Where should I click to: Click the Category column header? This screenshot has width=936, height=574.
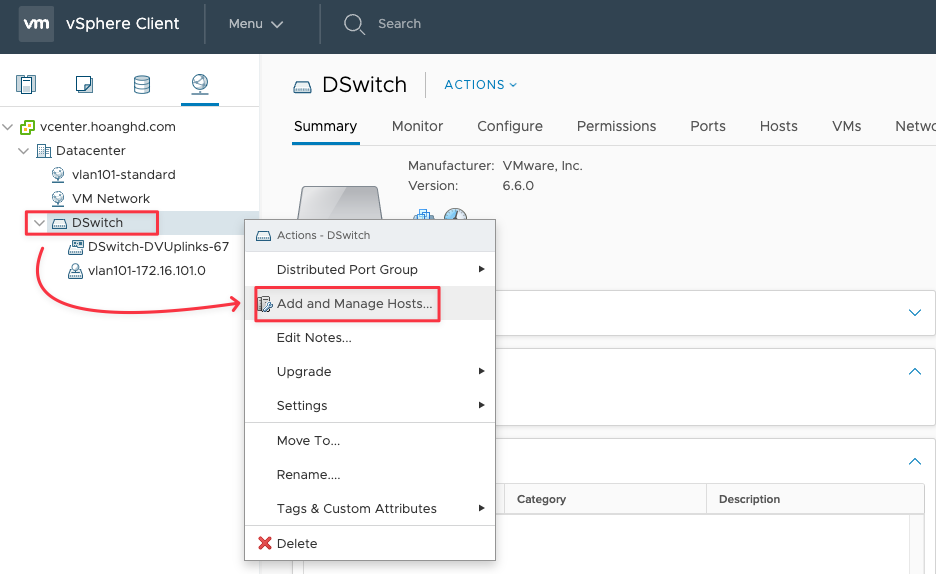tap(605, 499)
